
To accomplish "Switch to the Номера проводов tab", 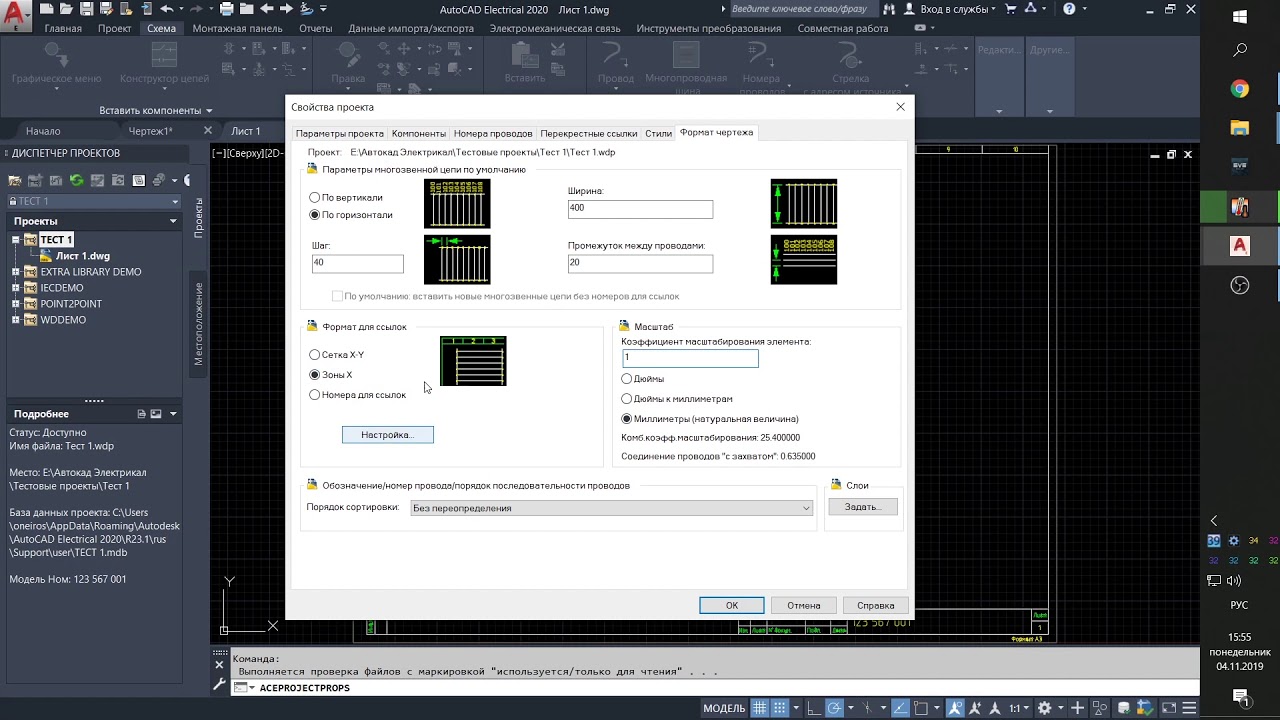I will (493, 133).
